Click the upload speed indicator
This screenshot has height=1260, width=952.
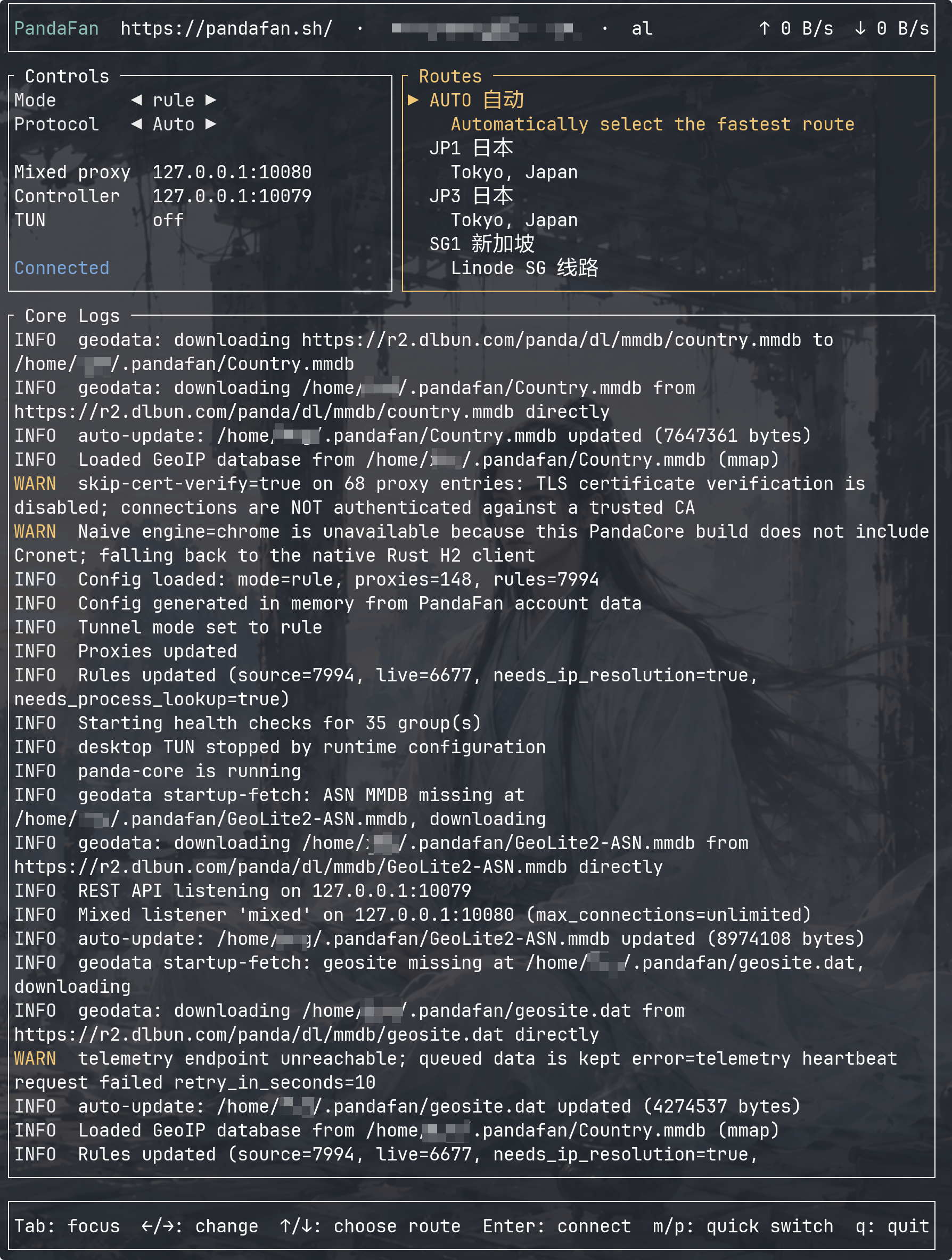point(796,29)
